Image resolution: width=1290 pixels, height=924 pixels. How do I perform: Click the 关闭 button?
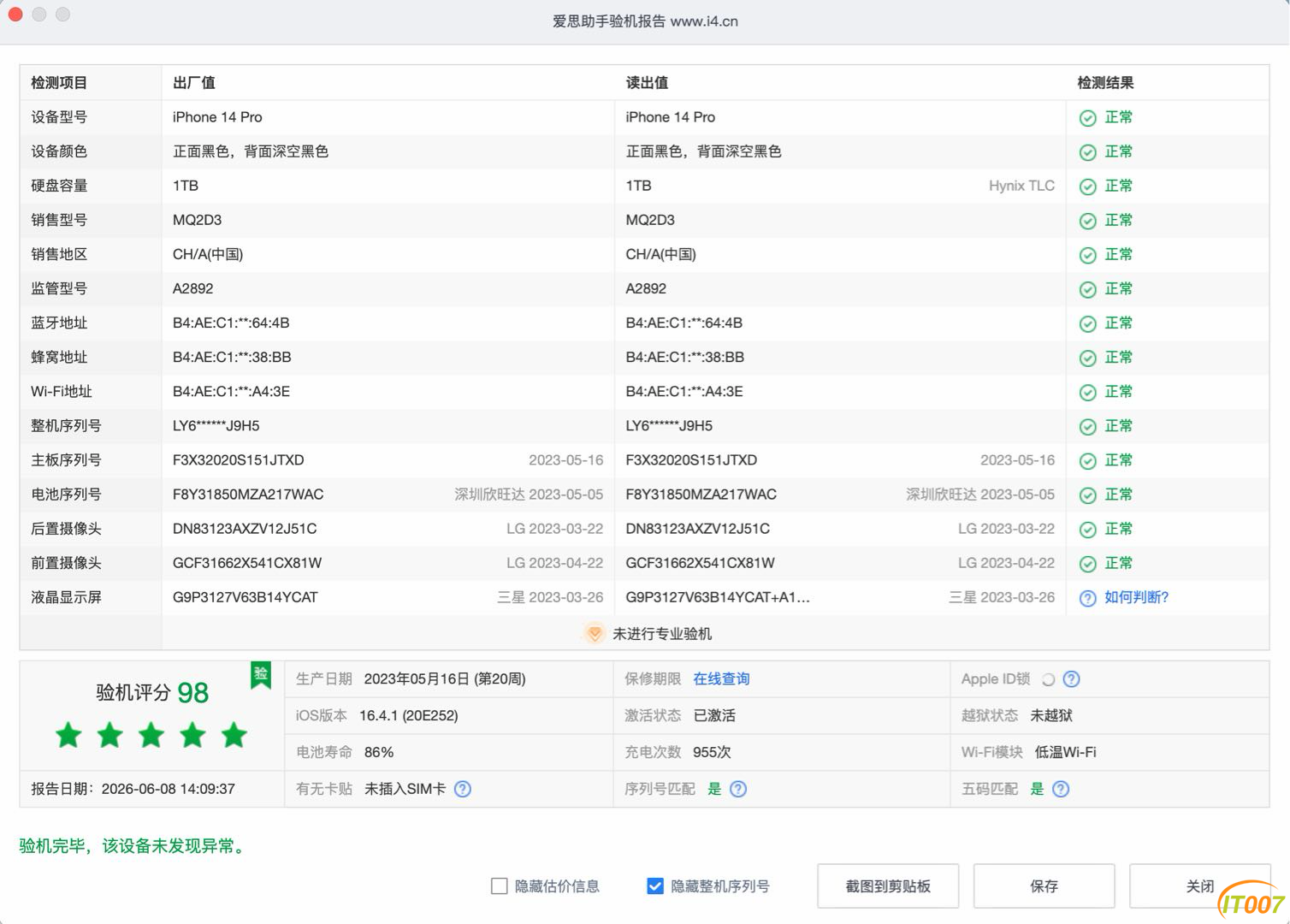click(x=1199, y=886)
